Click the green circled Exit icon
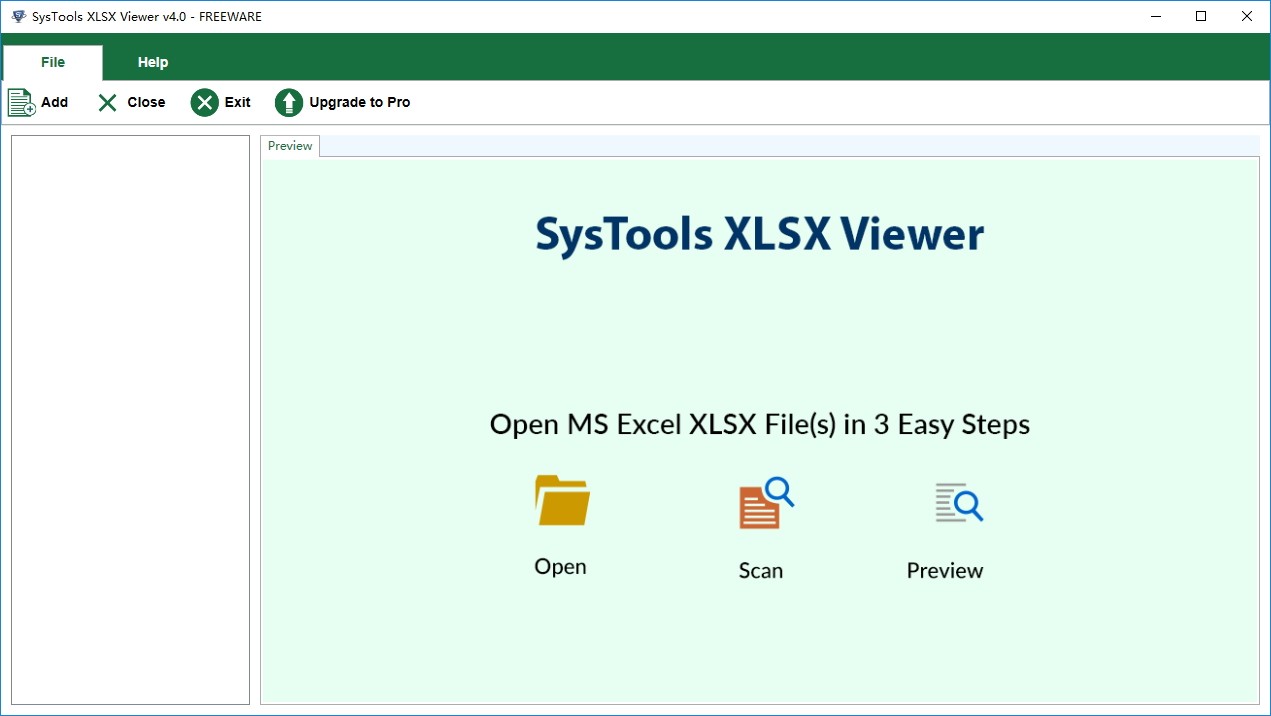The image size is (1271, 716). coord(204,102)
